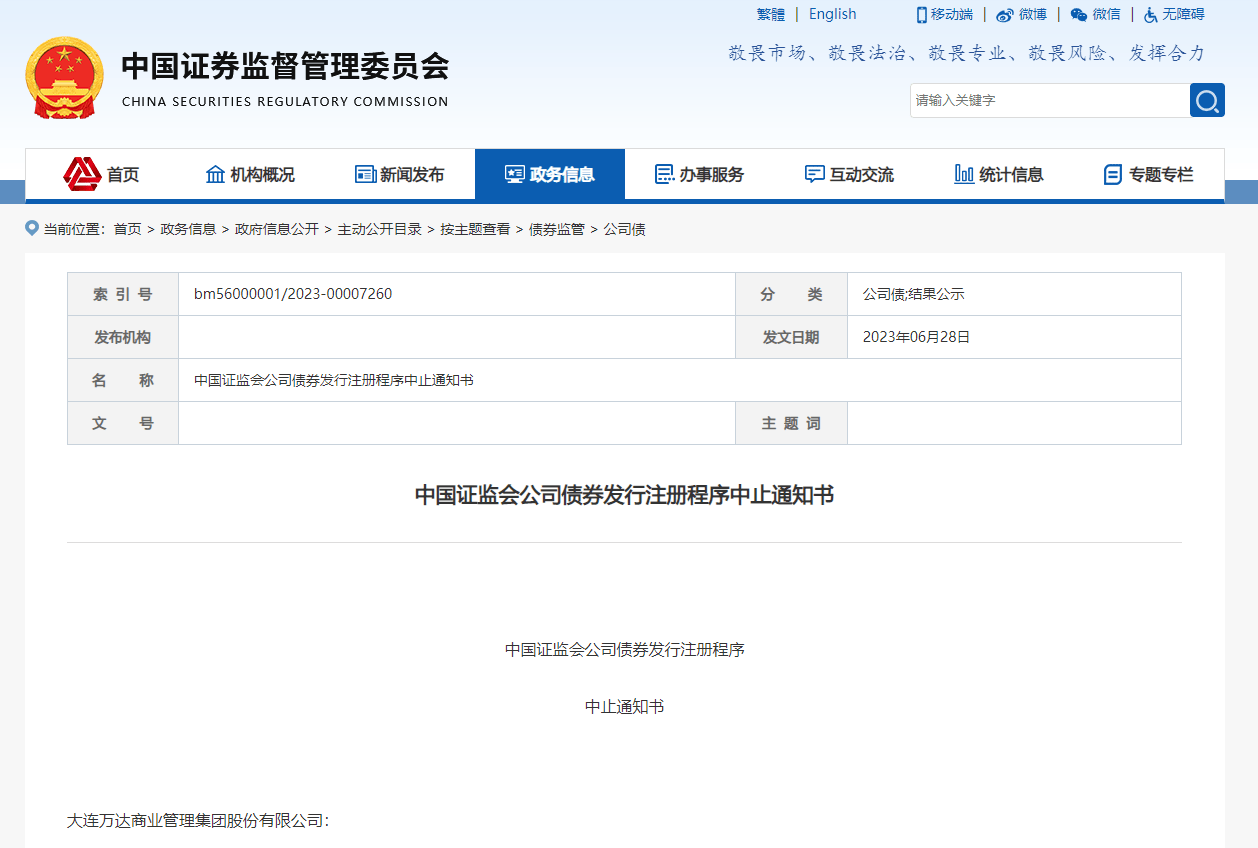The image size is (1258, 848).
Task: Select the 政务信息 navigation tab
Action: [x=550, y=175]
